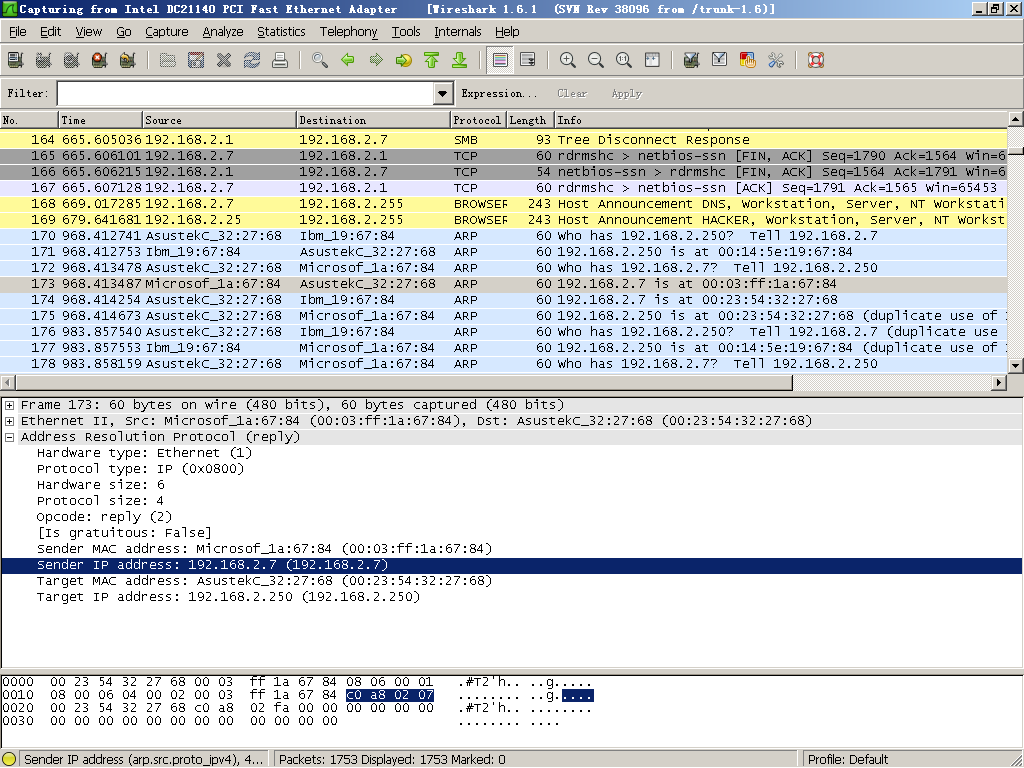
Task: Close the capture file X icon
Action: point(224,61)
